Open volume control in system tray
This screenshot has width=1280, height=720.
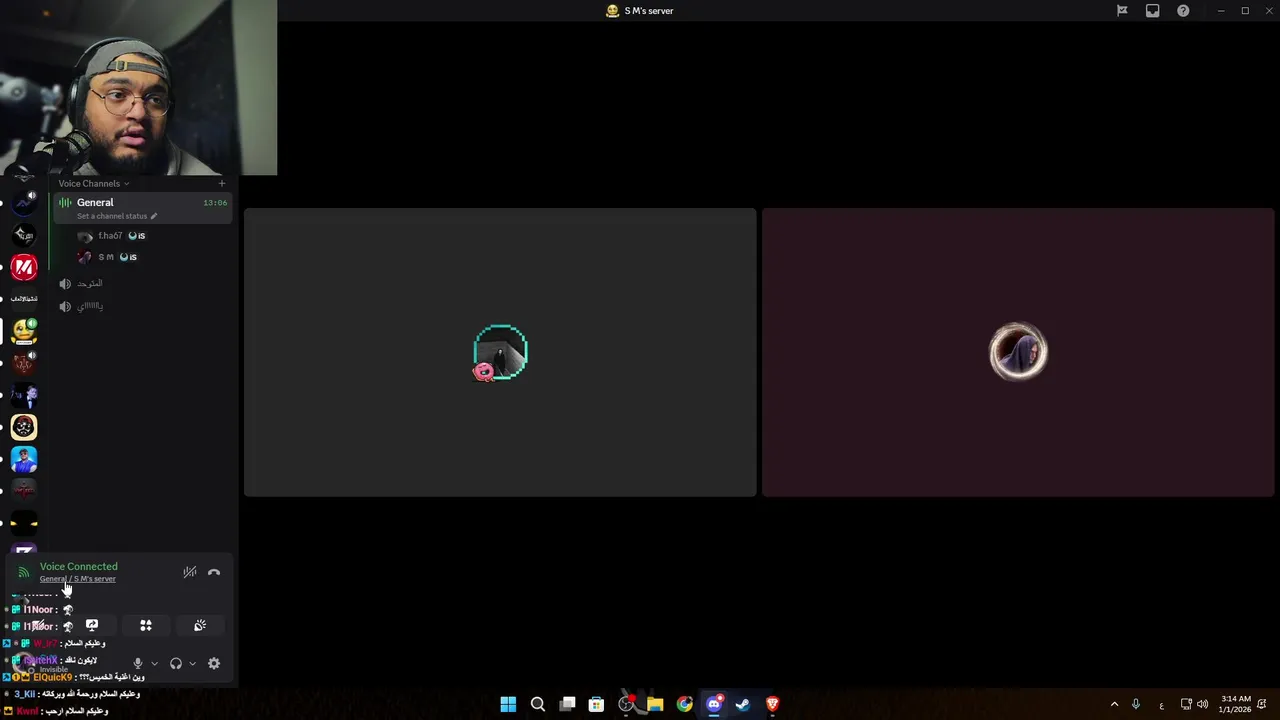pos(1202,704)
